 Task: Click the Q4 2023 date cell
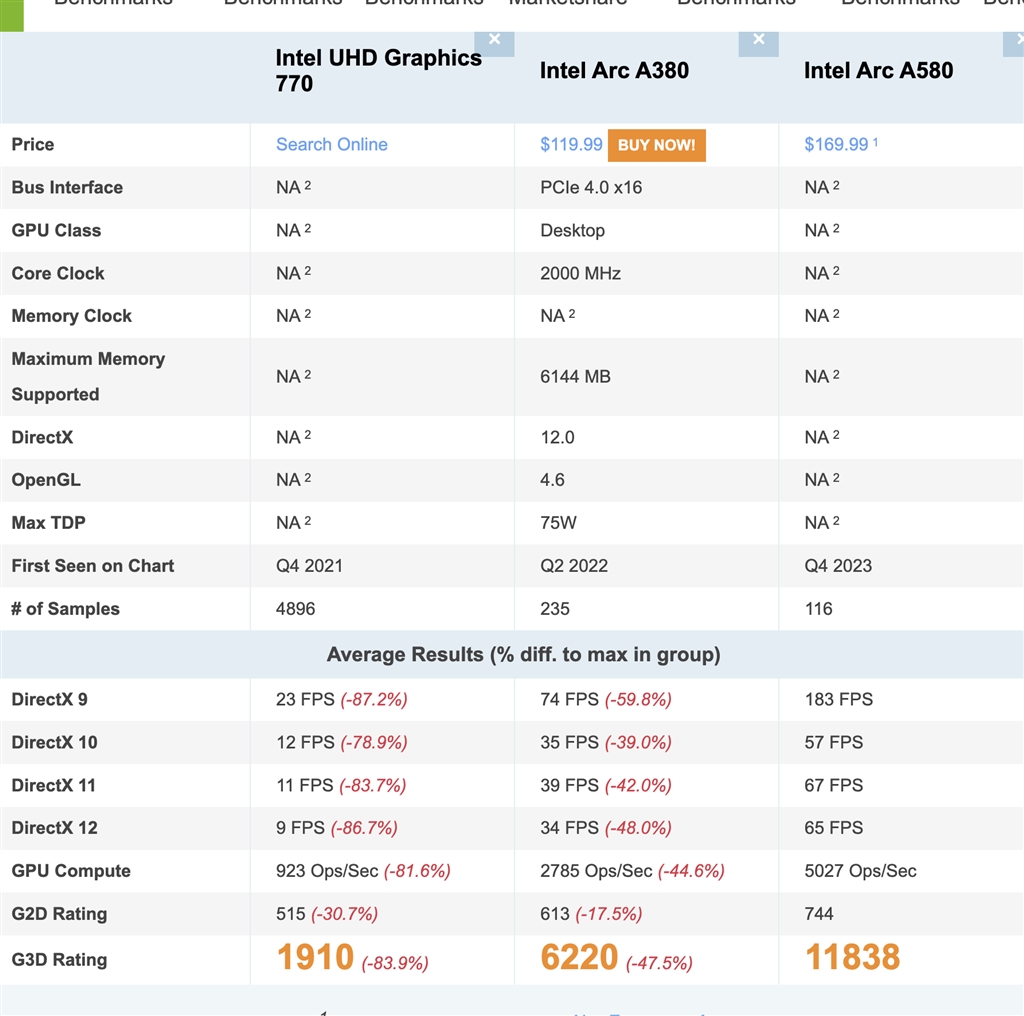838,565
